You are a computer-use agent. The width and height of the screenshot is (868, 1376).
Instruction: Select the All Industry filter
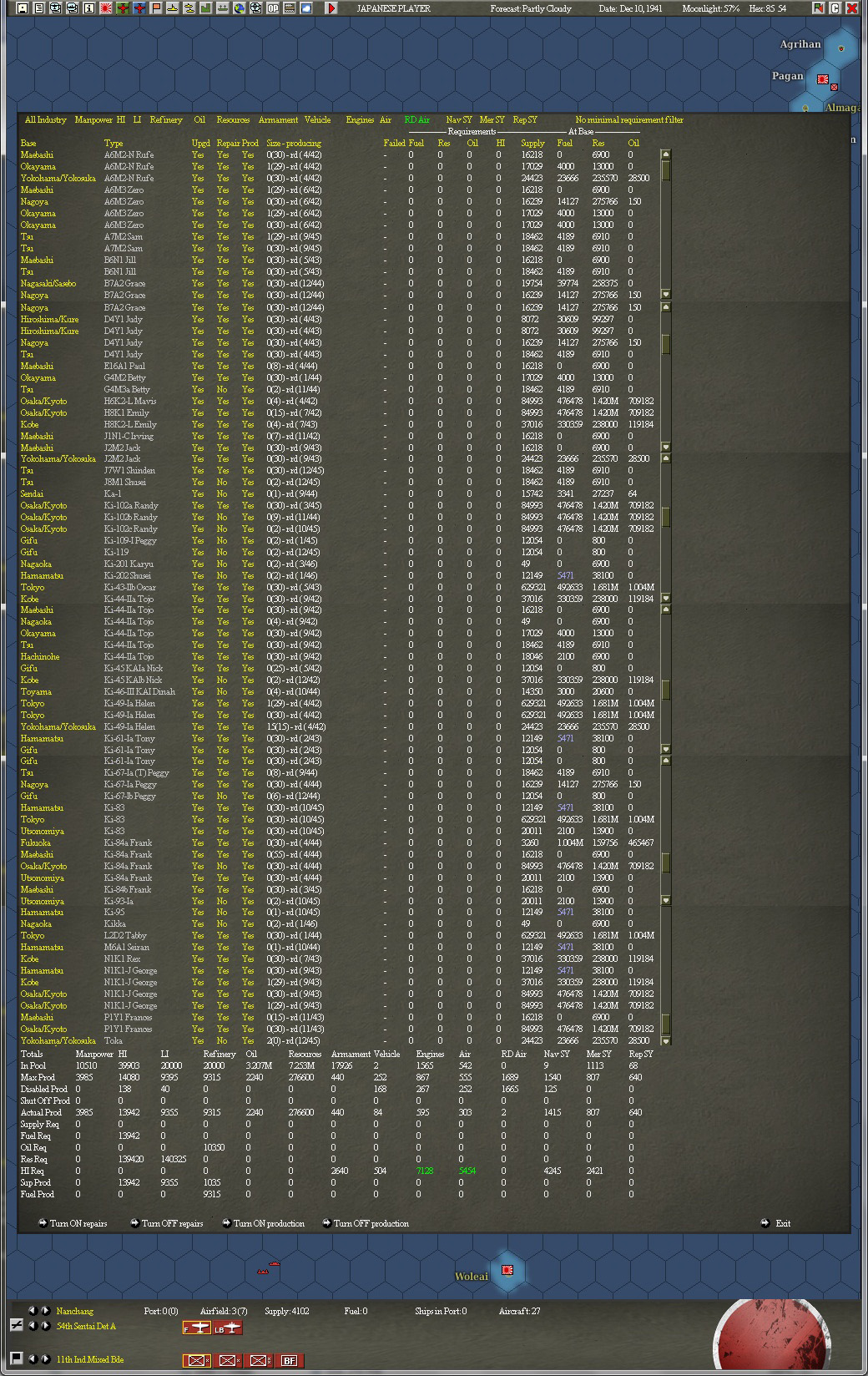click(x=45, y=119)
